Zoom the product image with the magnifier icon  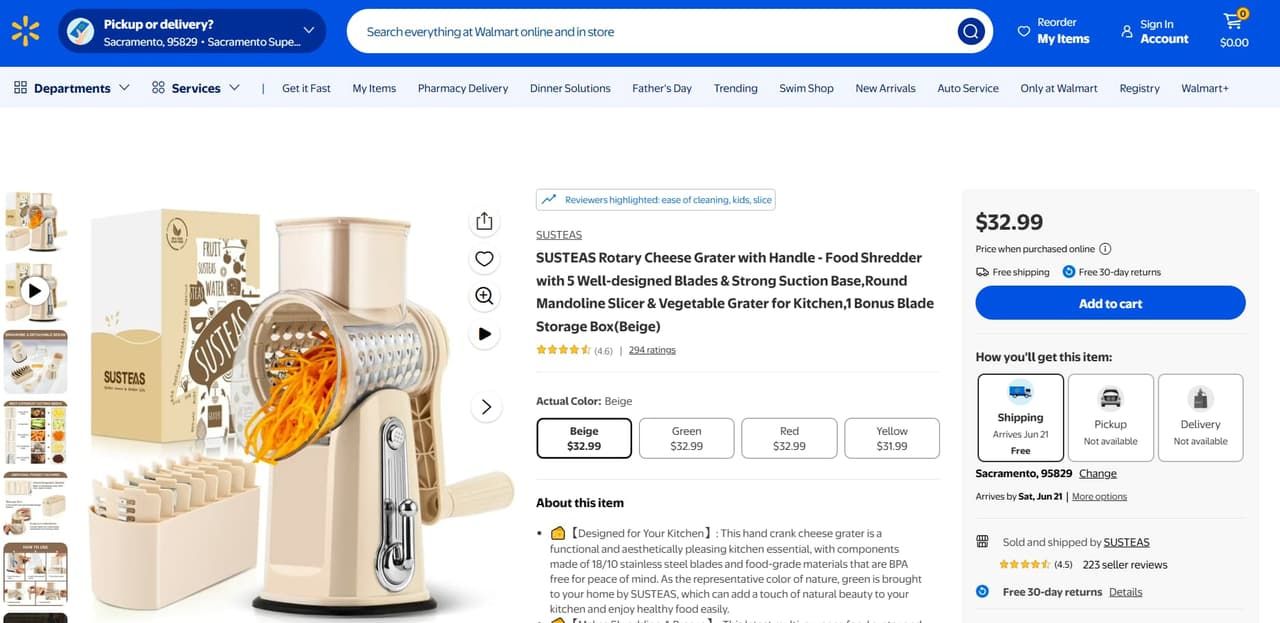(x=484, y=296)
